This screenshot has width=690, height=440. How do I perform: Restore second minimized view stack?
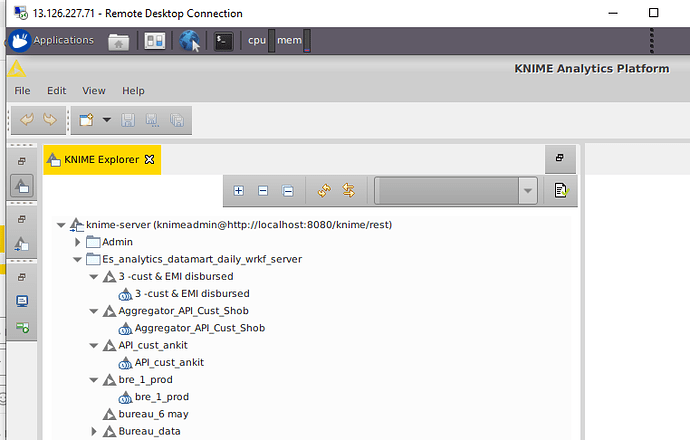tap(22, 219)
